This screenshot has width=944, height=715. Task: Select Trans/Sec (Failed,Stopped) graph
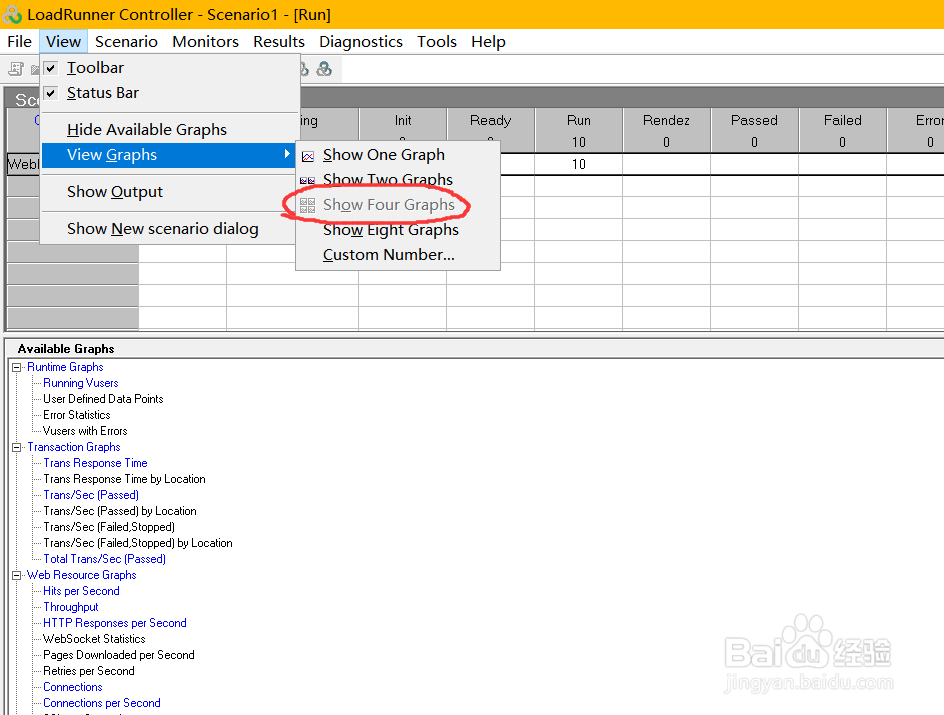coord(109,527)
